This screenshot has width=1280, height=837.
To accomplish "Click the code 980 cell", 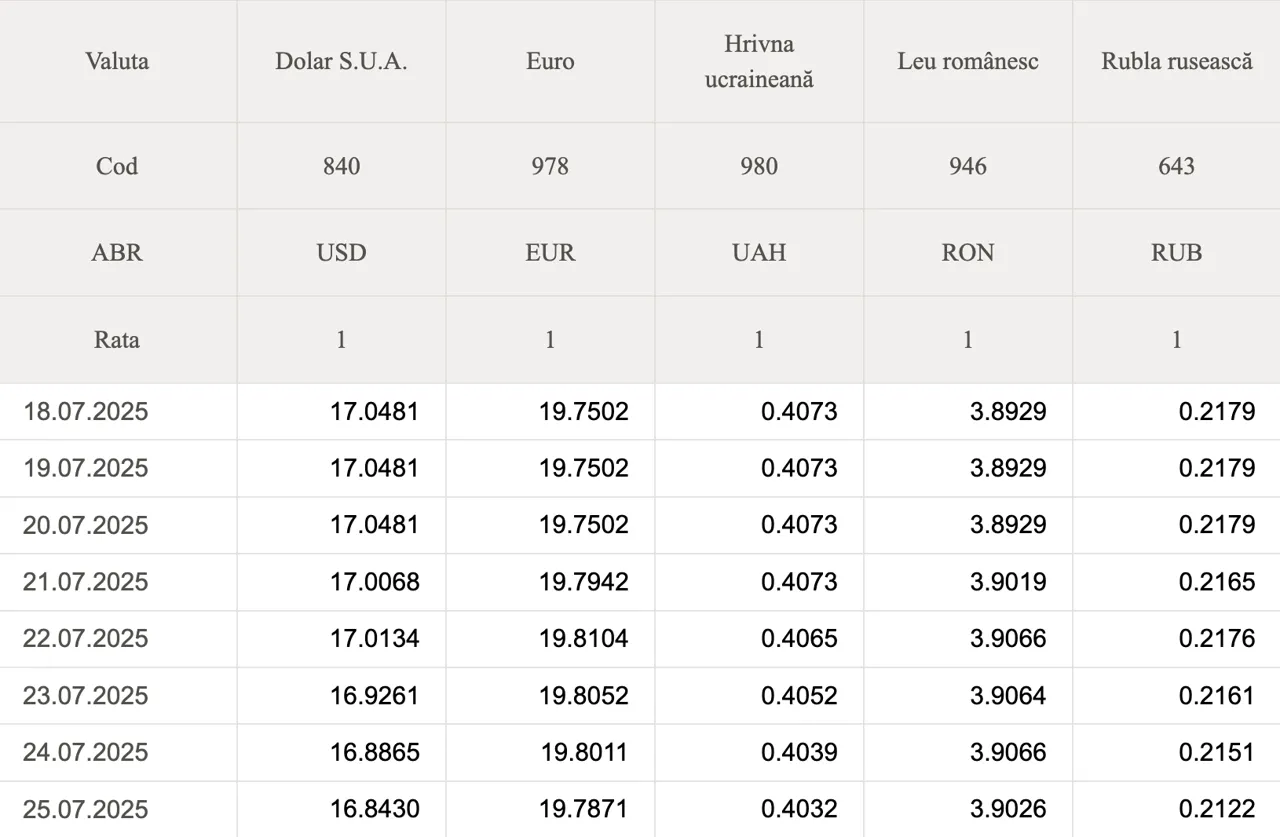I will pyautogui.click(x=759, y=166).
